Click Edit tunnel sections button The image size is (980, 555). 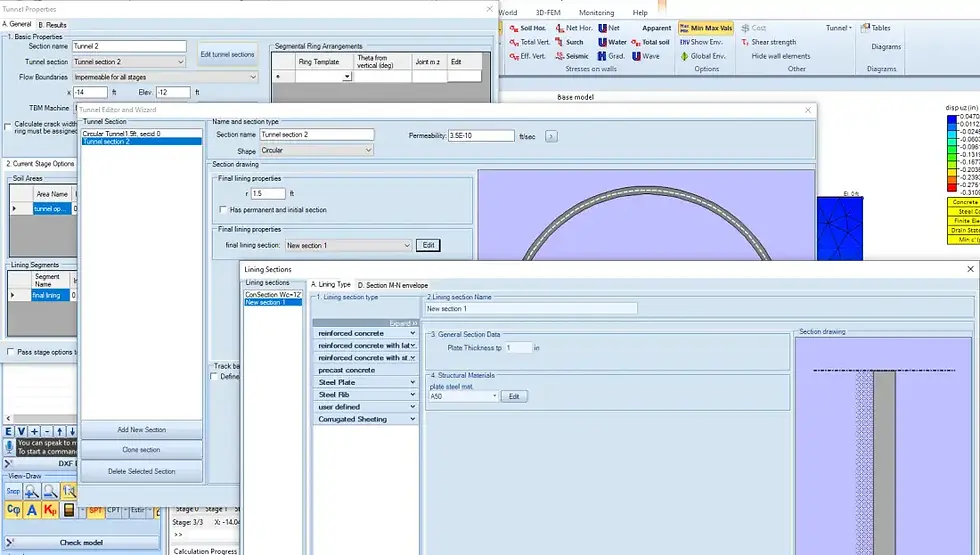click(228, 54)
